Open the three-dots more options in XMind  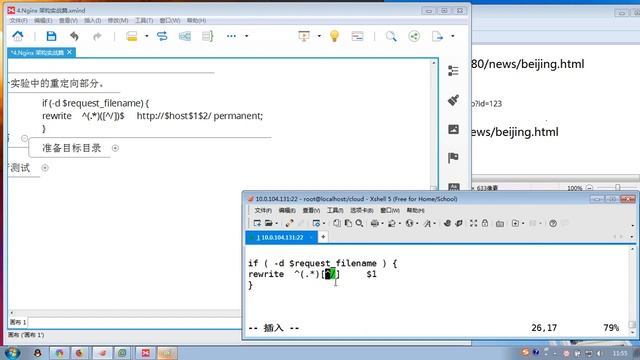[231, 36]
